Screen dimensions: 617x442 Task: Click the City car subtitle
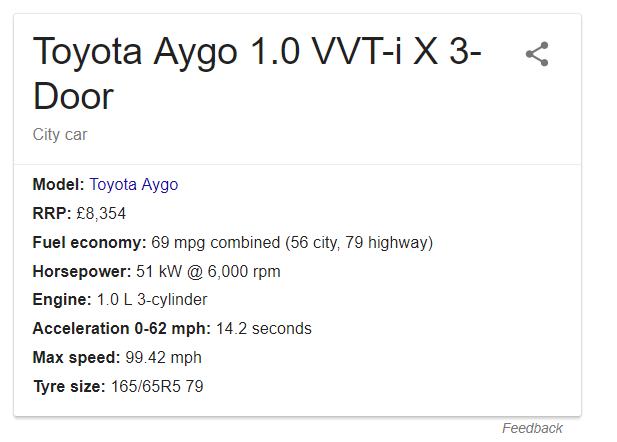click(x=59, y=134)
